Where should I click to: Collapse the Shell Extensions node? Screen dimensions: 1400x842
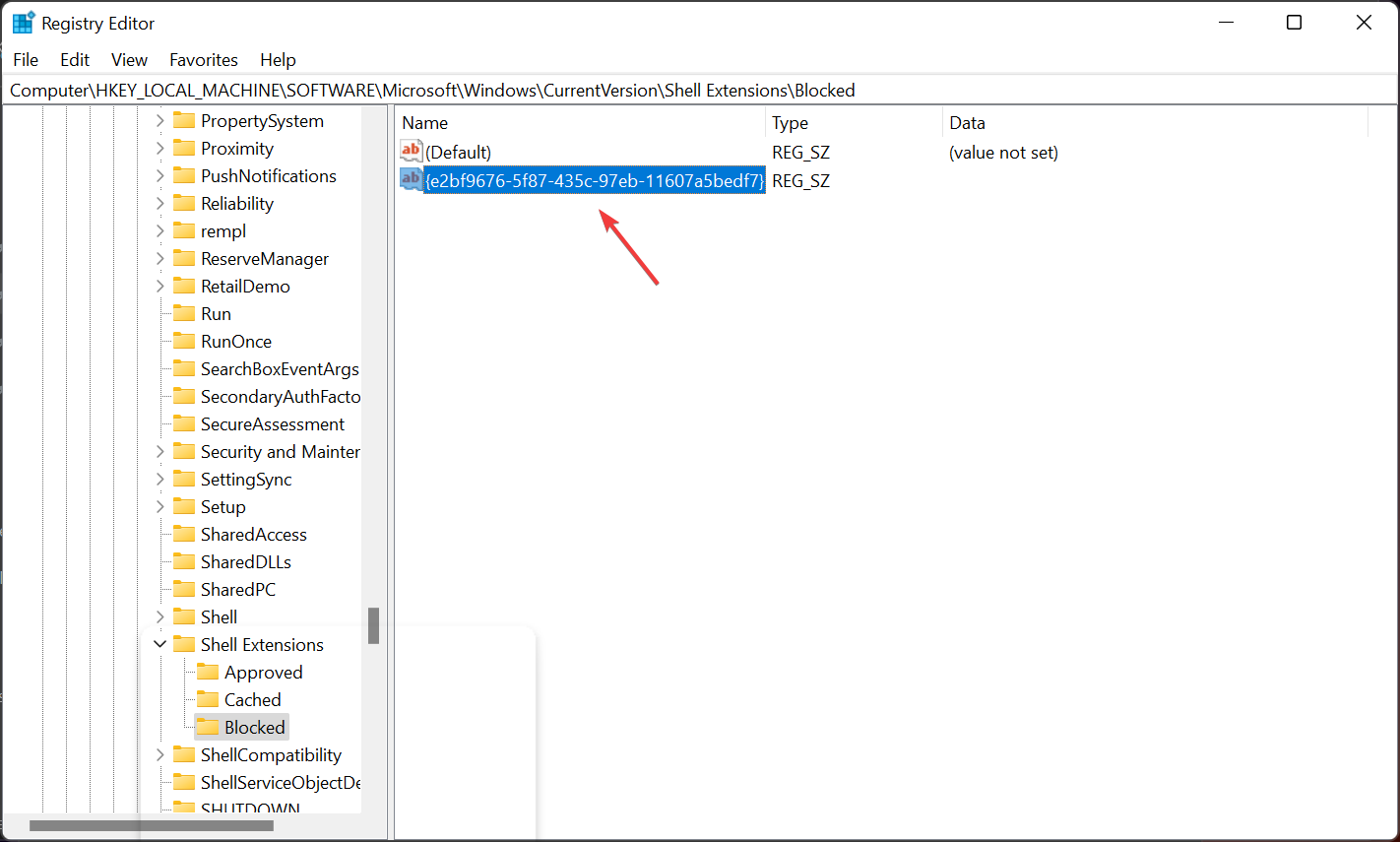click(x=160, y=644)
